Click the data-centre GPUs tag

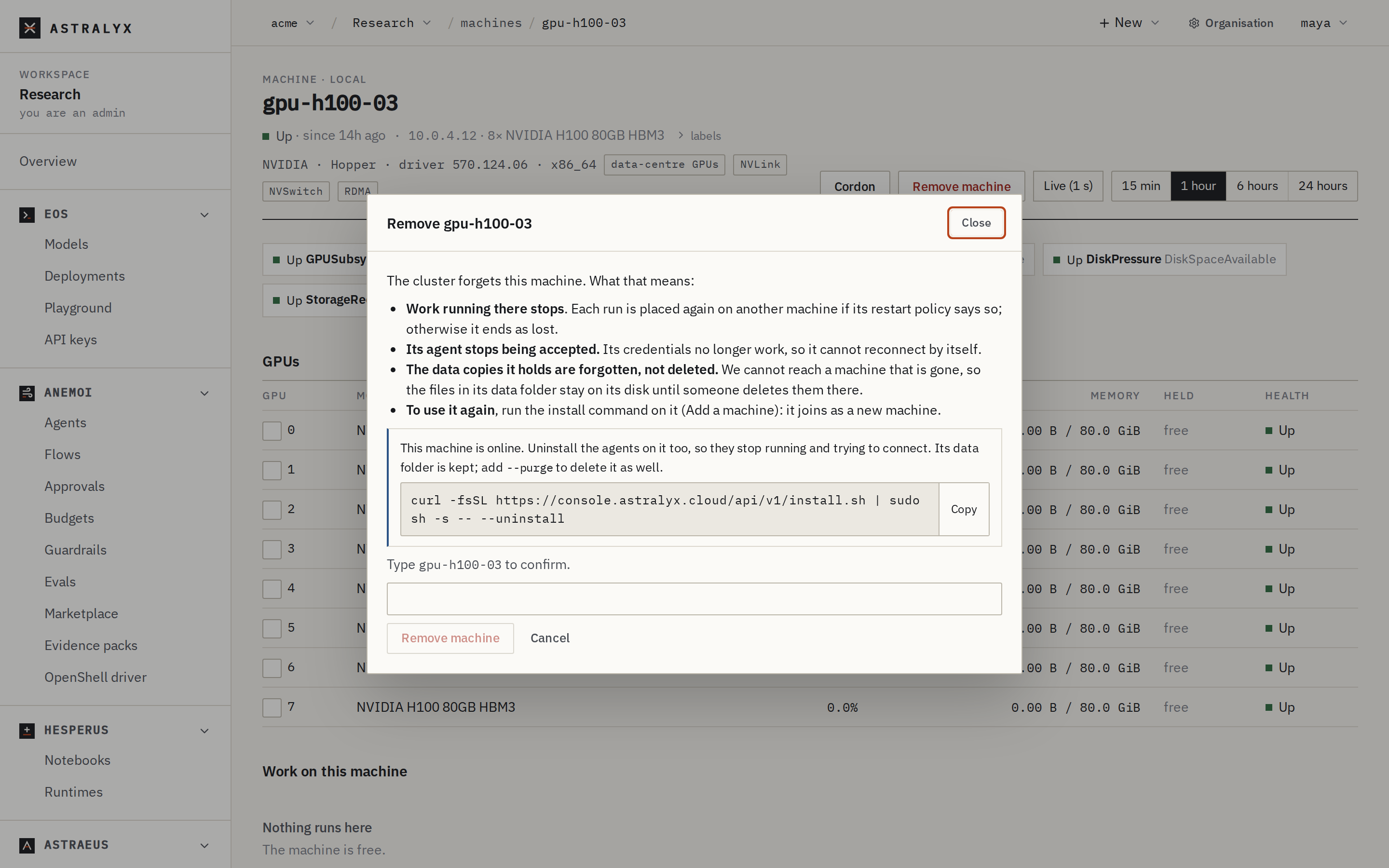point(664,165)
